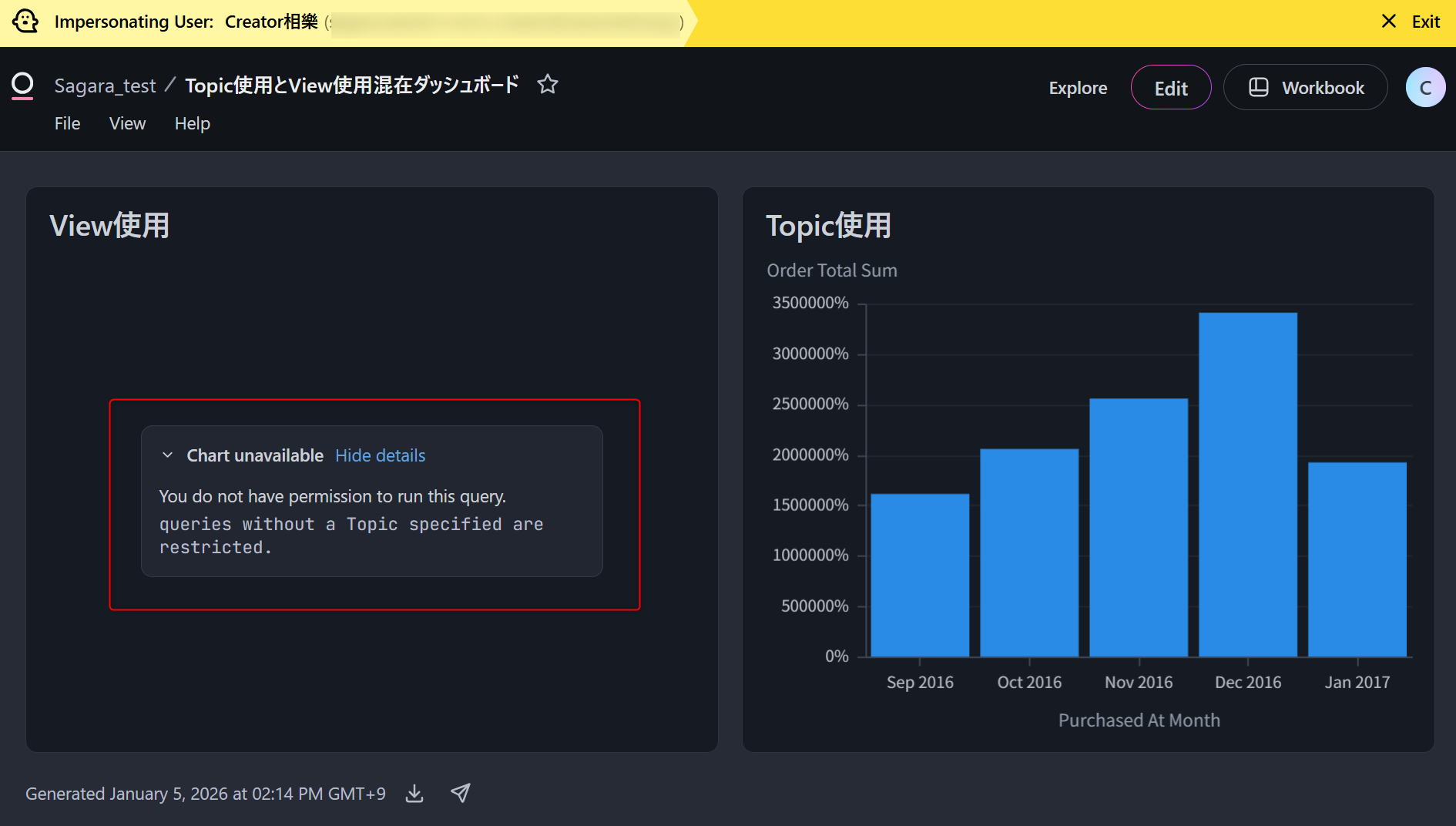1456x826 pixels.
Task: Click the Purchased At Month axis label
Action: [x=1139, y=720]
